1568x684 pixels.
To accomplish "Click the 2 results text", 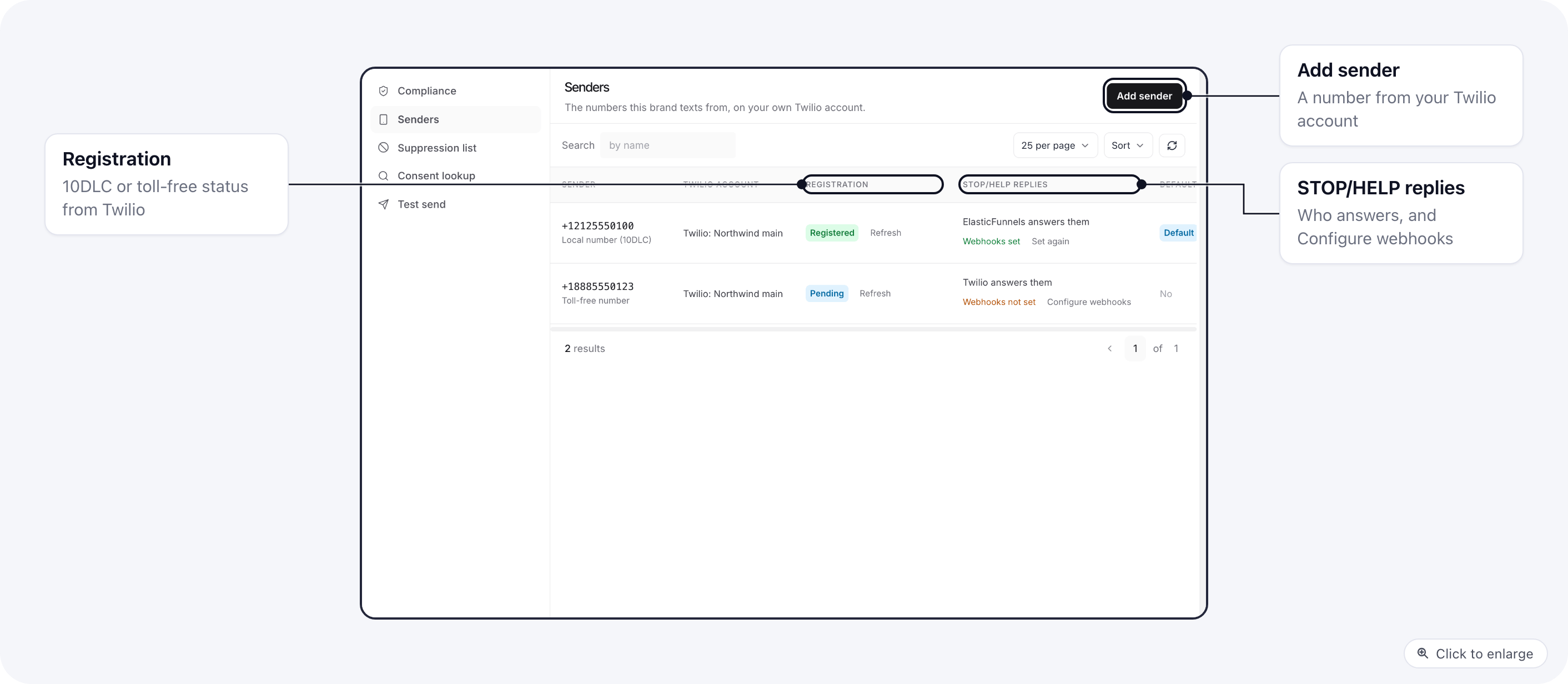I will 584,348.
